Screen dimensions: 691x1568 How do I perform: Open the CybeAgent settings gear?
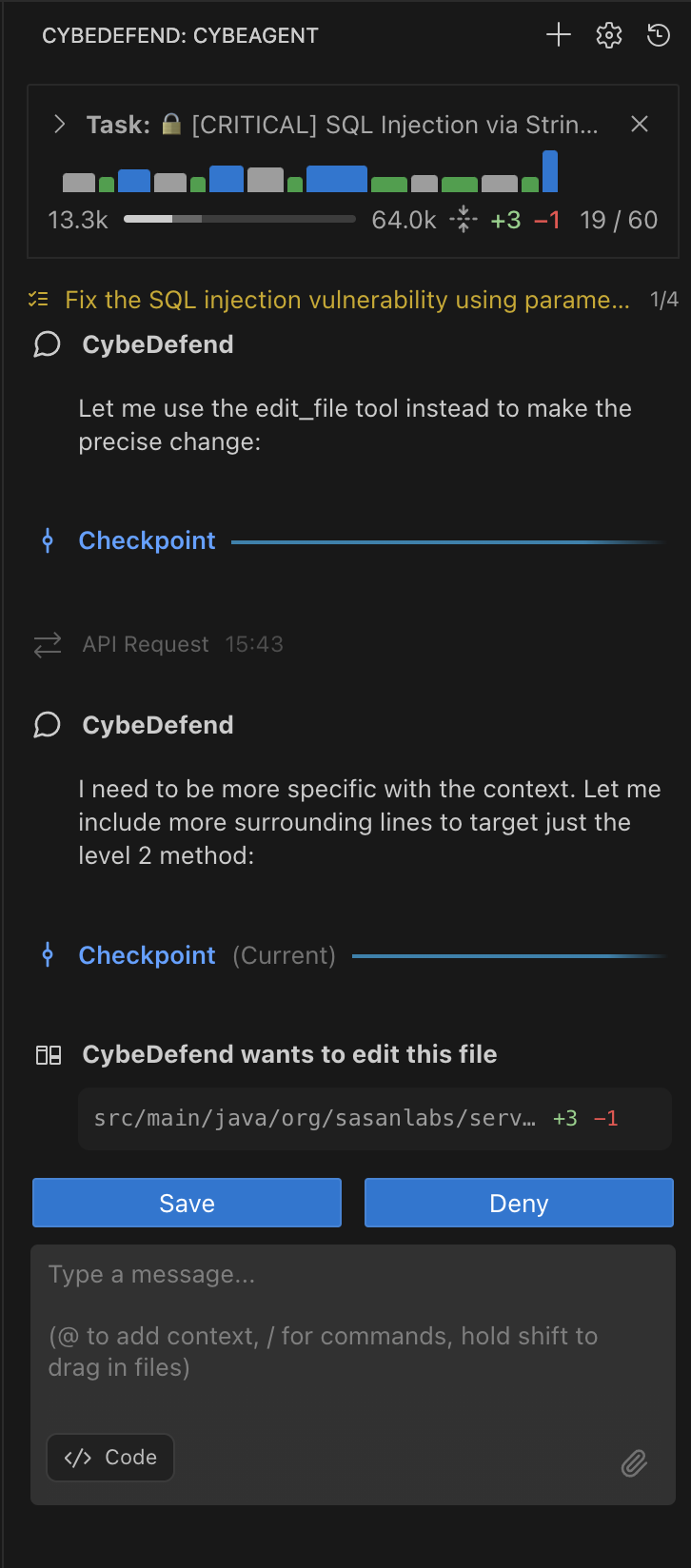click(x=608, y=35)
